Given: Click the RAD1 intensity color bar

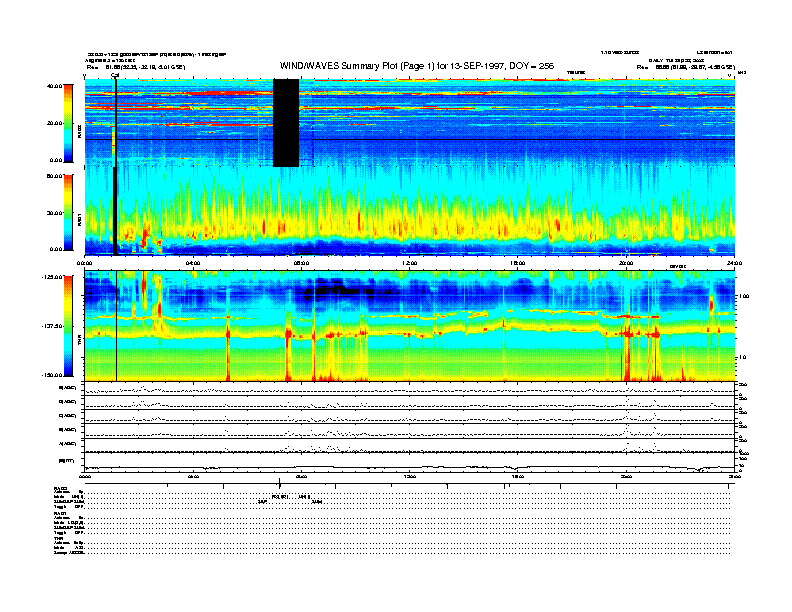Looking at the screenshot, I should pos(68,213).
